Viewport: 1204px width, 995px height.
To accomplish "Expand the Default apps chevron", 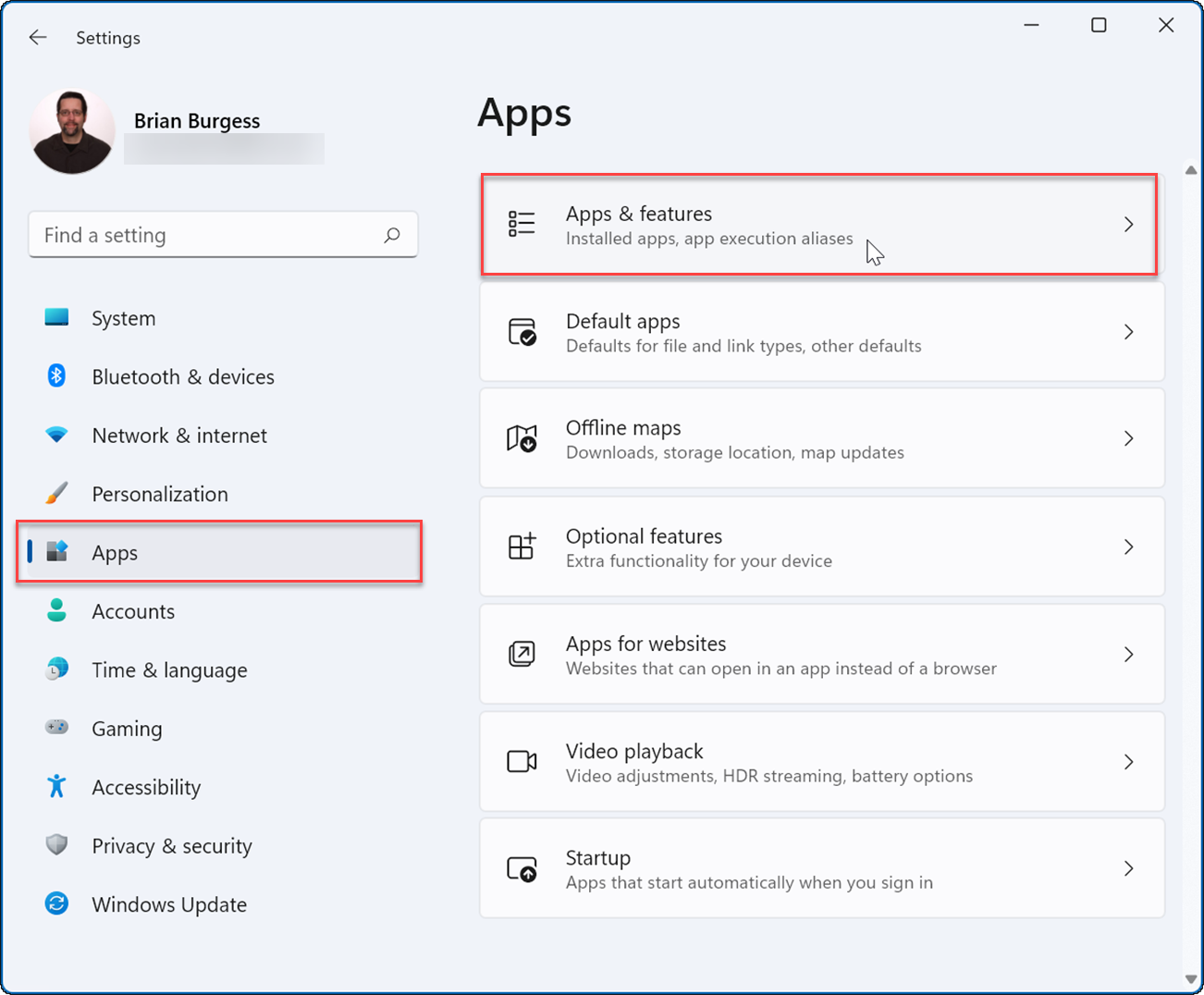I will pyautogui.click(x=1128, y=332).
